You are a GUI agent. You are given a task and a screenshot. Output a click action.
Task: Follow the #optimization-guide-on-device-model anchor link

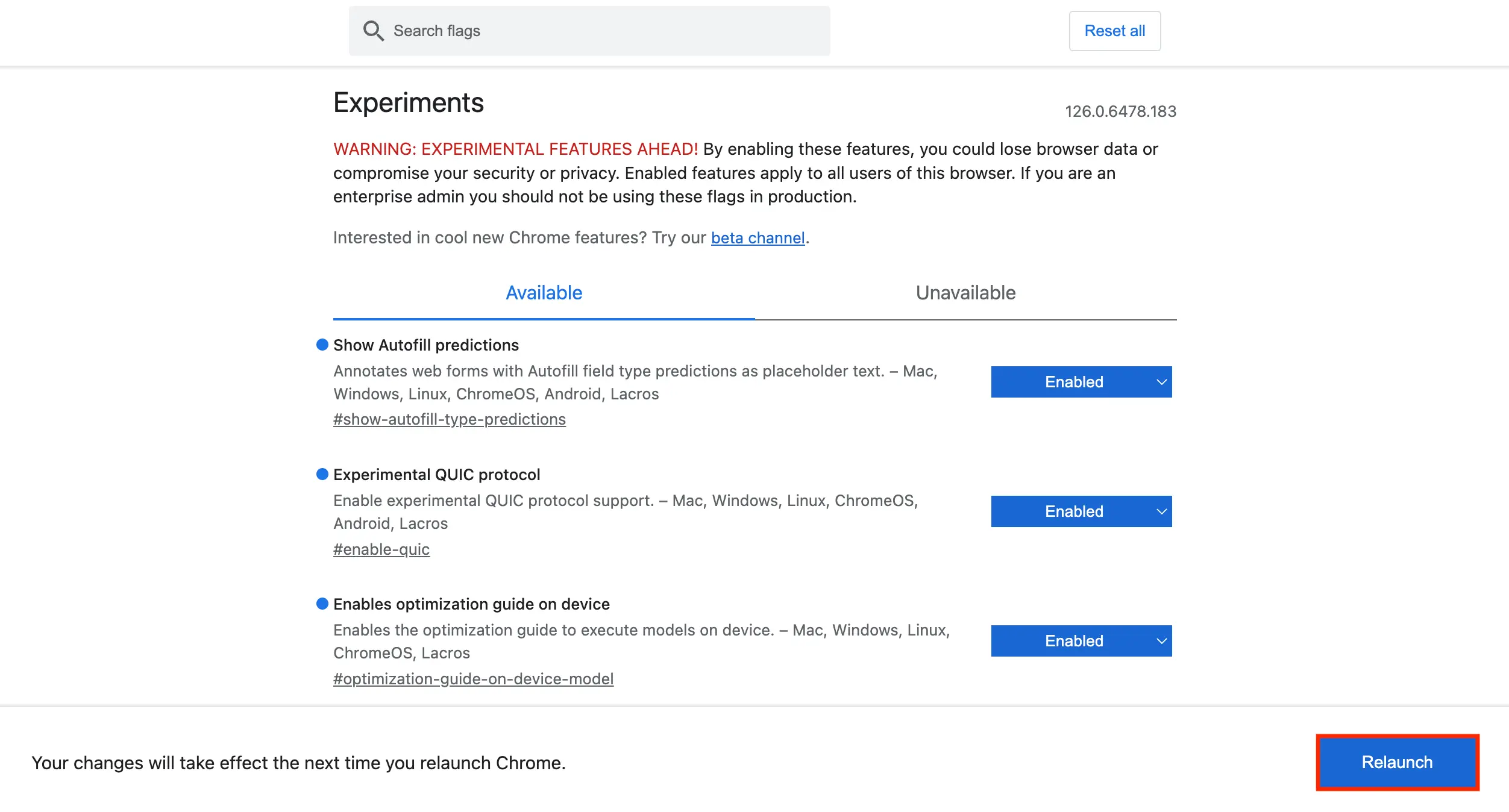click(473, 679)
